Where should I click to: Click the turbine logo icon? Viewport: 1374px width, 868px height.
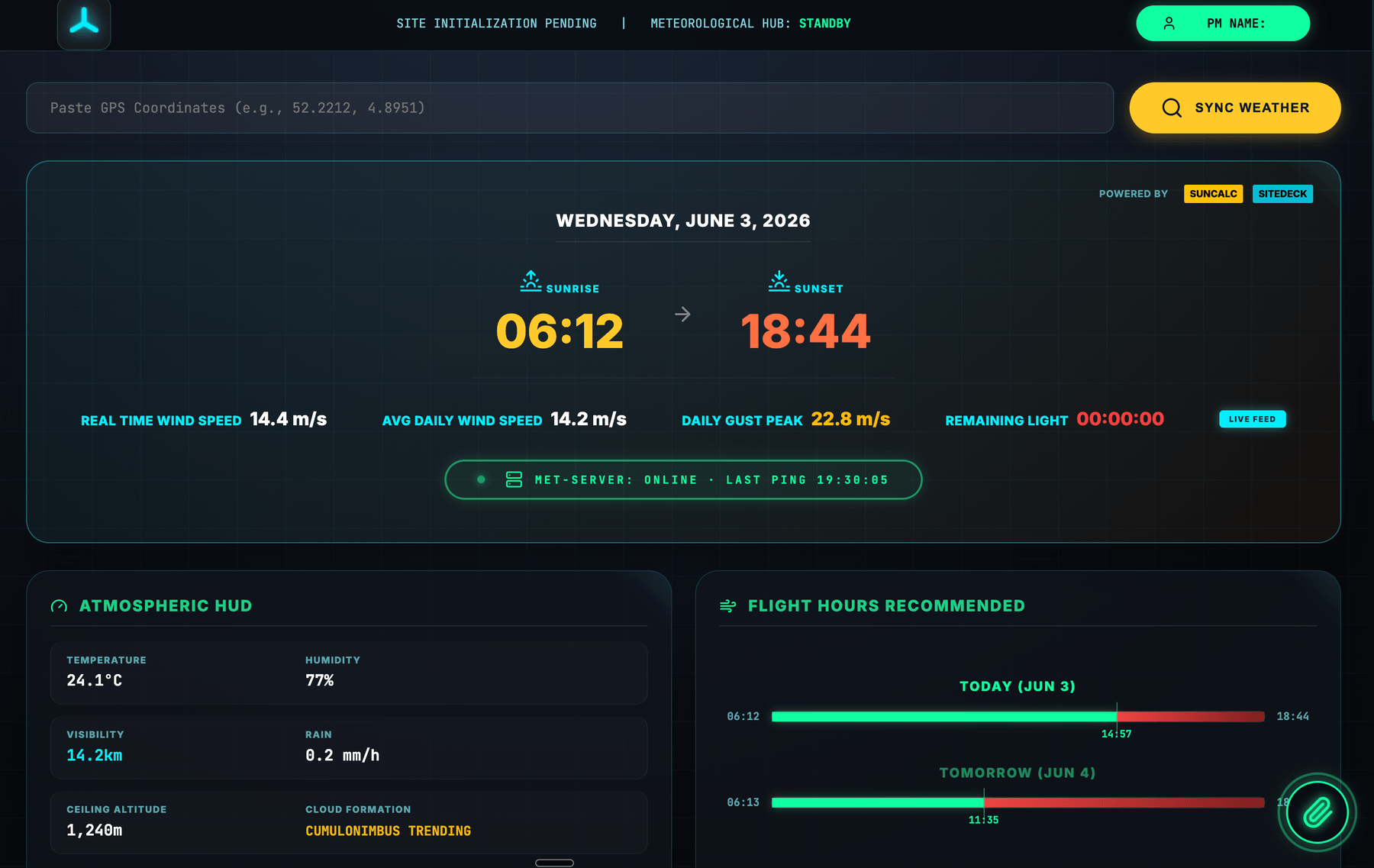(x=84, y=22)
